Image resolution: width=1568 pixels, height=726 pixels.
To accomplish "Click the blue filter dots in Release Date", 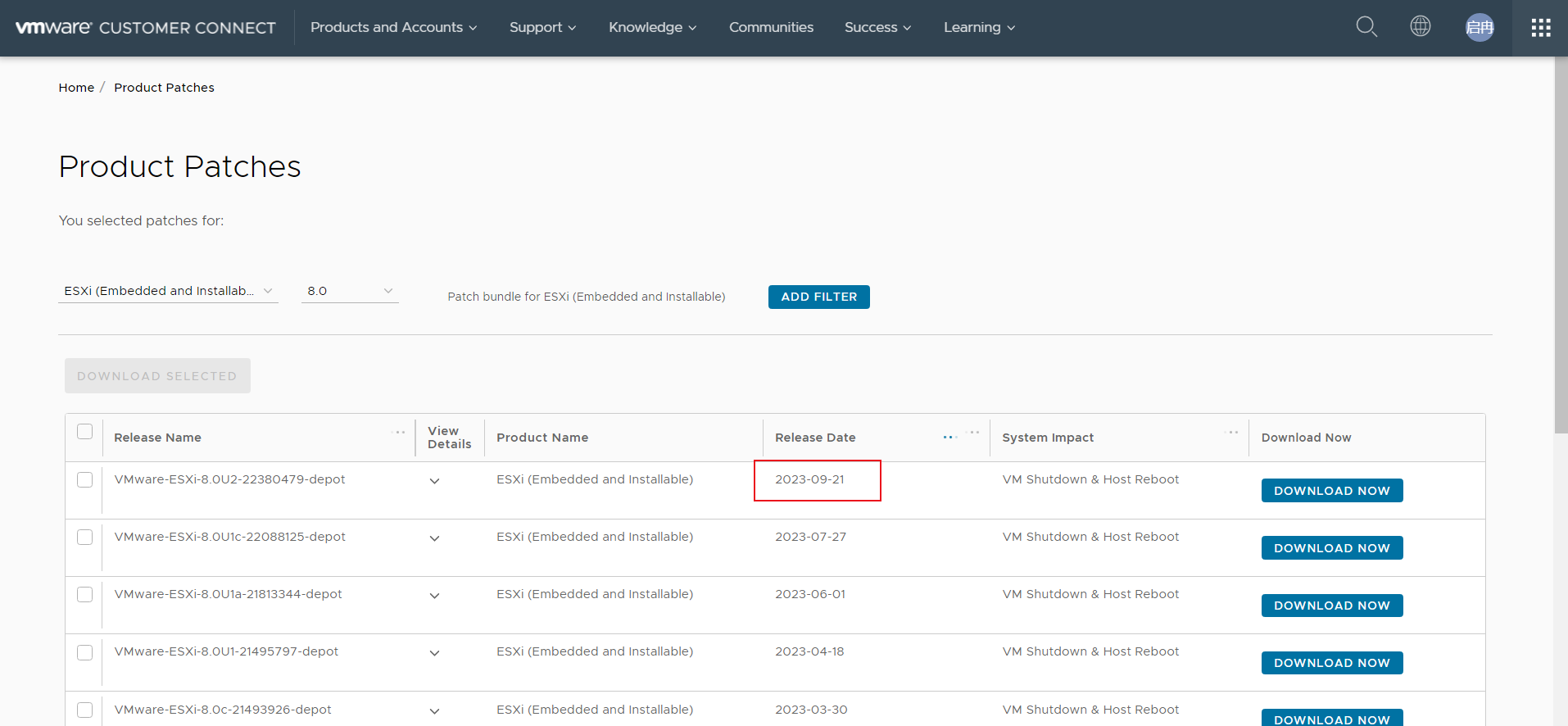I will point(950,438).
